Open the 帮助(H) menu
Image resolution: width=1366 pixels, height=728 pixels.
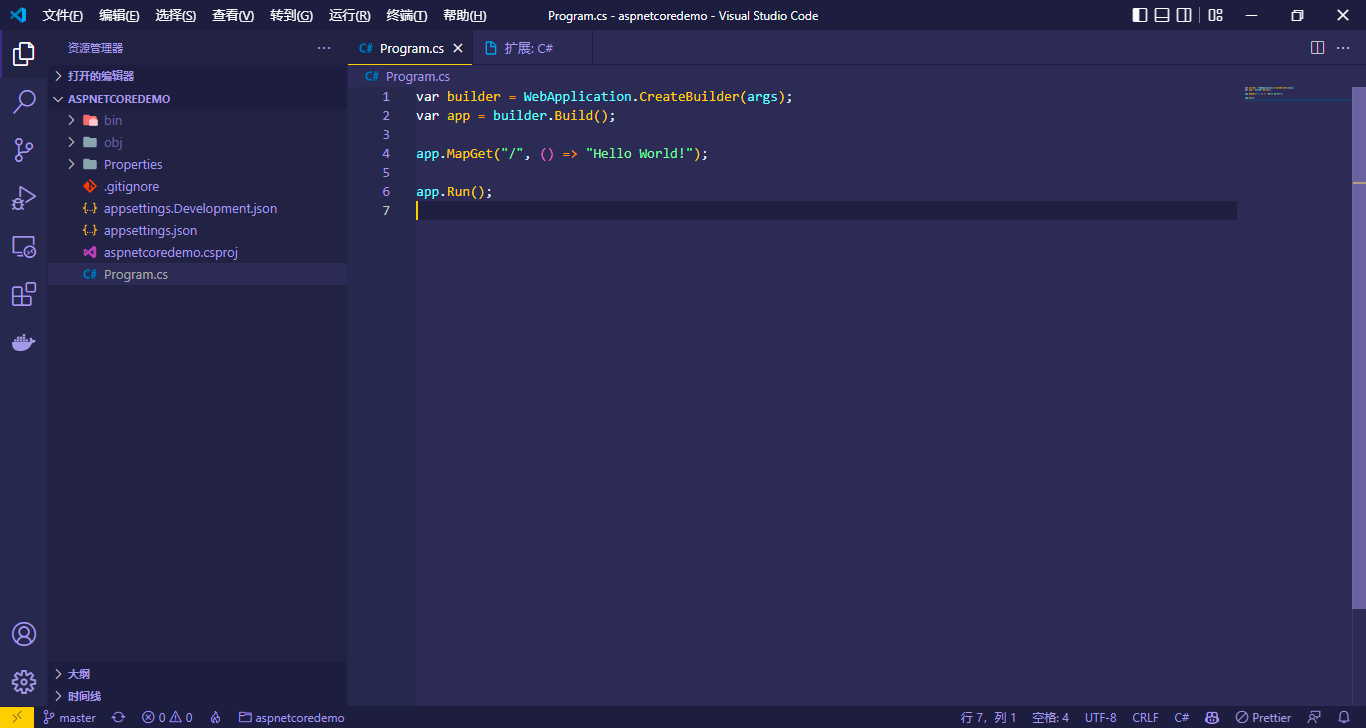click(465, 15)
